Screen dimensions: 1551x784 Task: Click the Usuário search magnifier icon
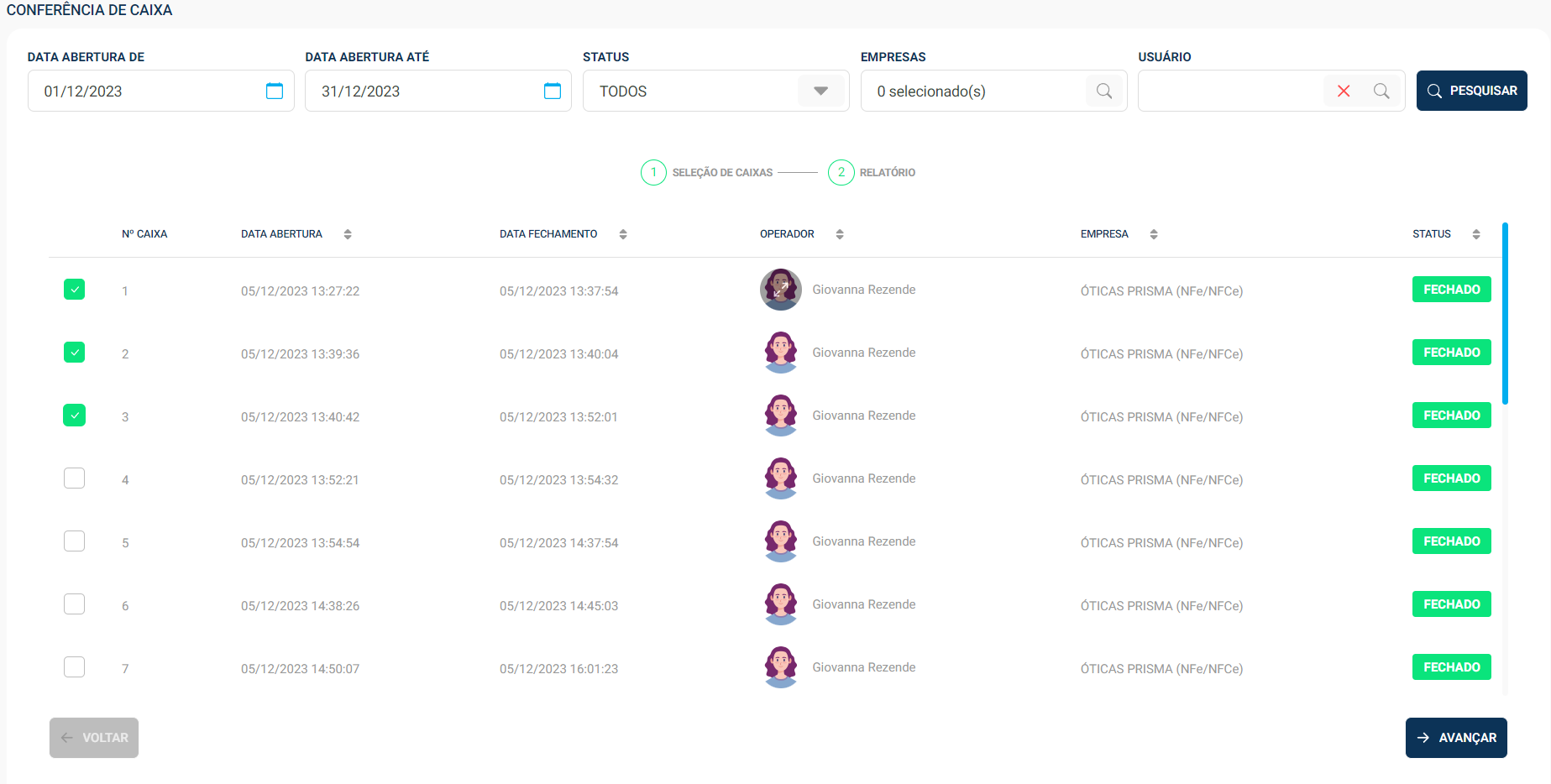tap(1381, 91)
